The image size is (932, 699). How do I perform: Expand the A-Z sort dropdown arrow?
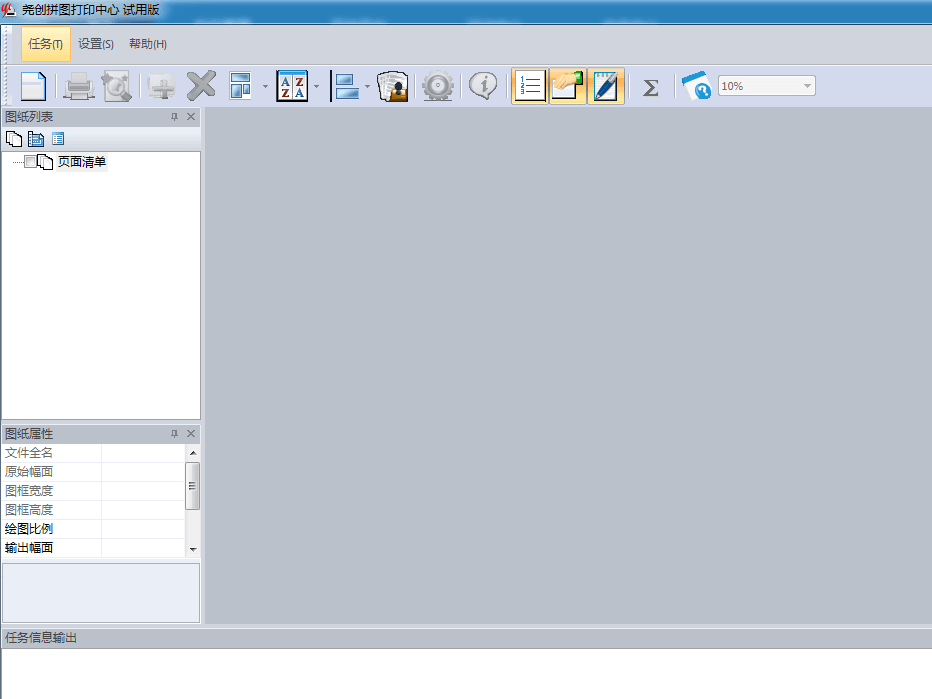click(x=317, y=87)
